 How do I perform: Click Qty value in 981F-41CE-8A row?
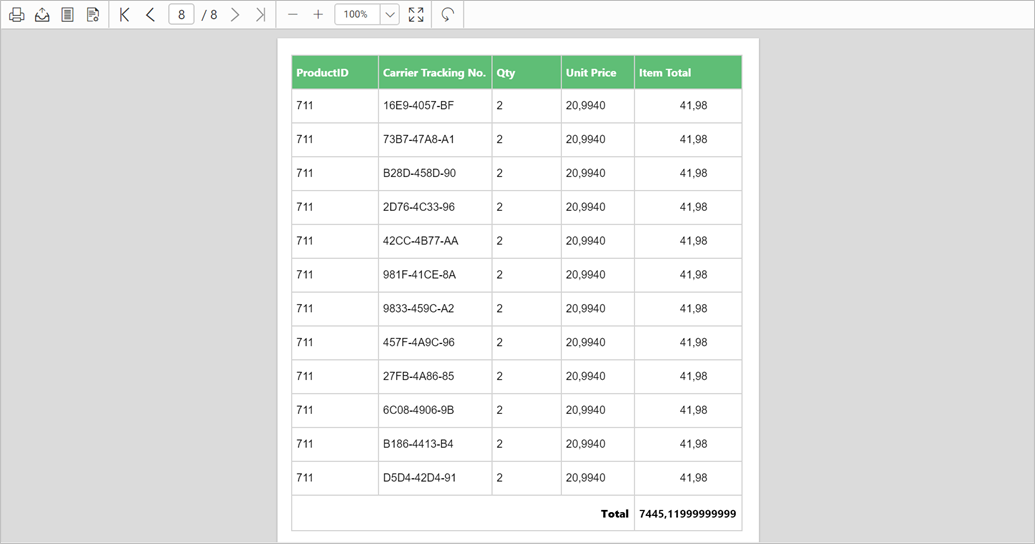pyautogui.click(x=500, y=275)
